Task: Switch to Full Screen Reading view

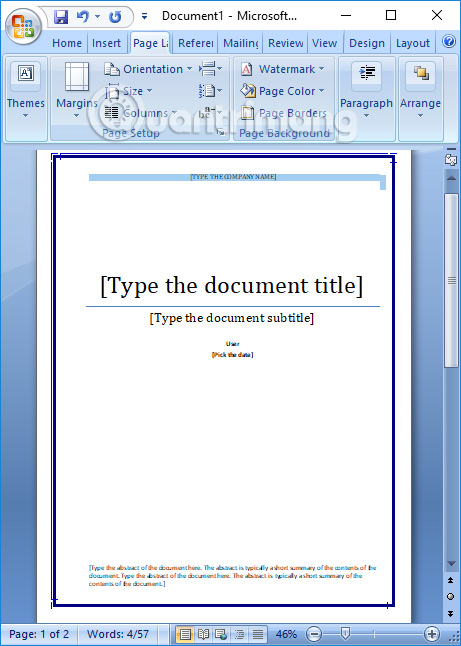Action: (x=203, y=634)
